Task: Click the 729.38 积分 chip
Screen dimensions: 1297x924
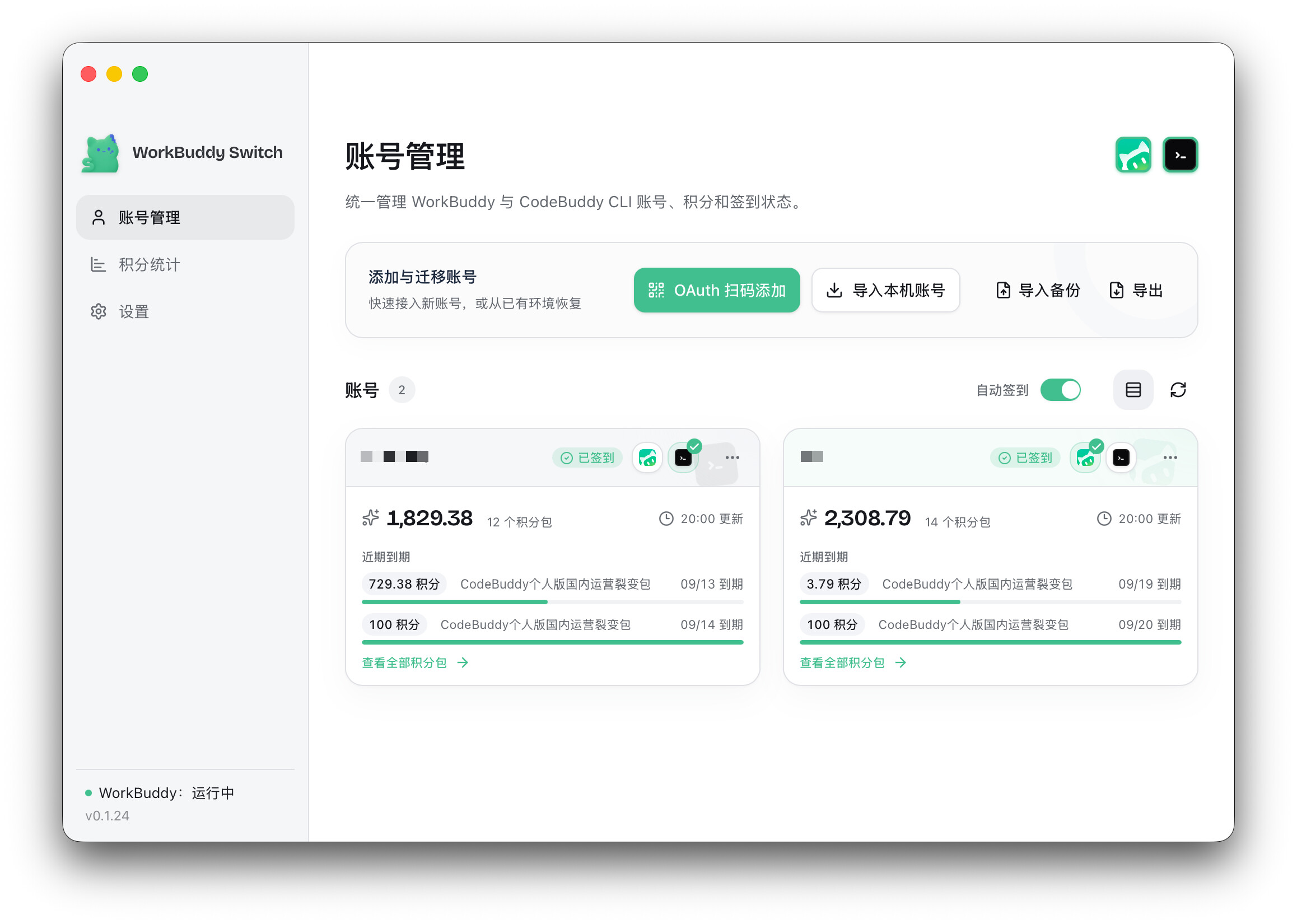Action: click(x=404, y=584)
